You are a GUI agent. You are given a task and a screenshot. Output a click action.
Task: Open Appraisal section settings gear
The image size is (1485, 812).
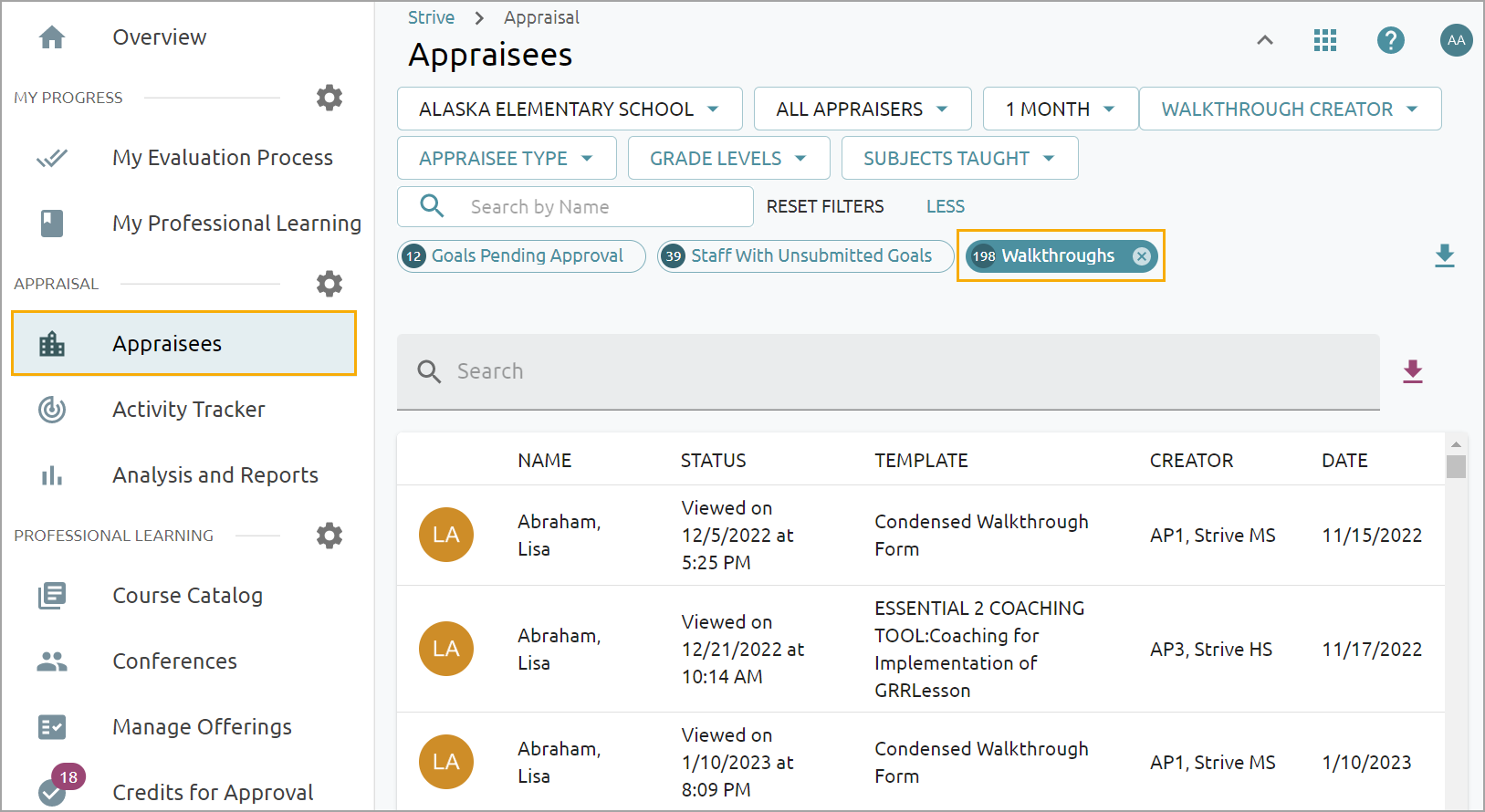click(x=329, y=284)
